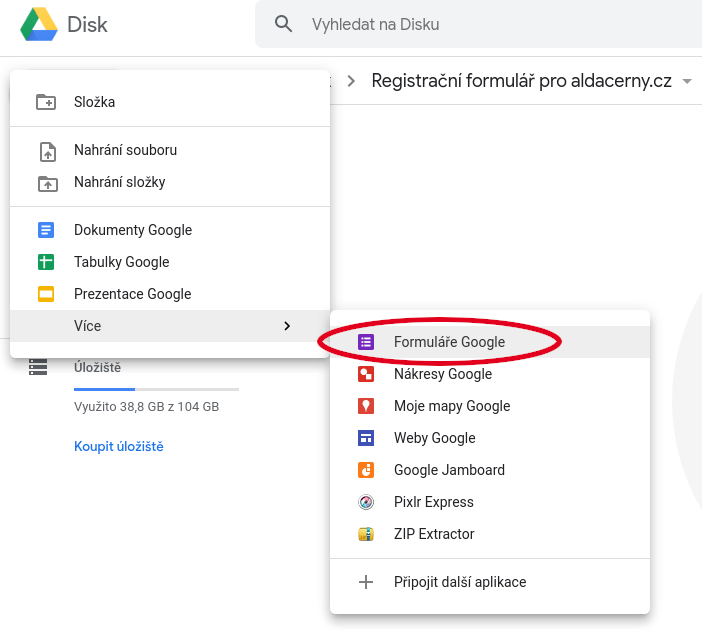Image resolution: width=702 pixels, height=637 pixels.
Task: Select Moje mapy Google entry
Action: click(490, 406)
